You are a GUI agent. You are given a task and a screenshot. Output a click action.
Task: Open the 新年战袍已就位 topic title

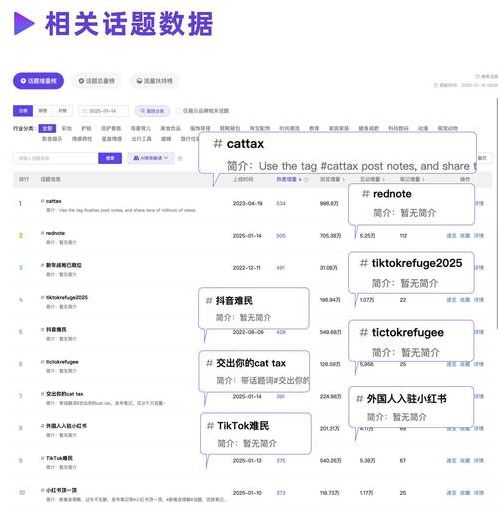(64, 265)
